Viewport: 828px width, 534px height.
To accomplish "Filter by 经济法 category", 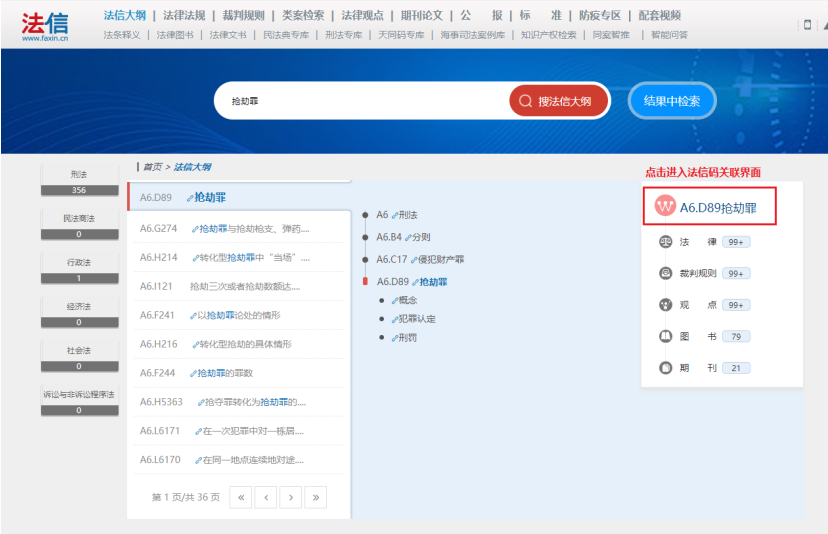I will [79, 313].
